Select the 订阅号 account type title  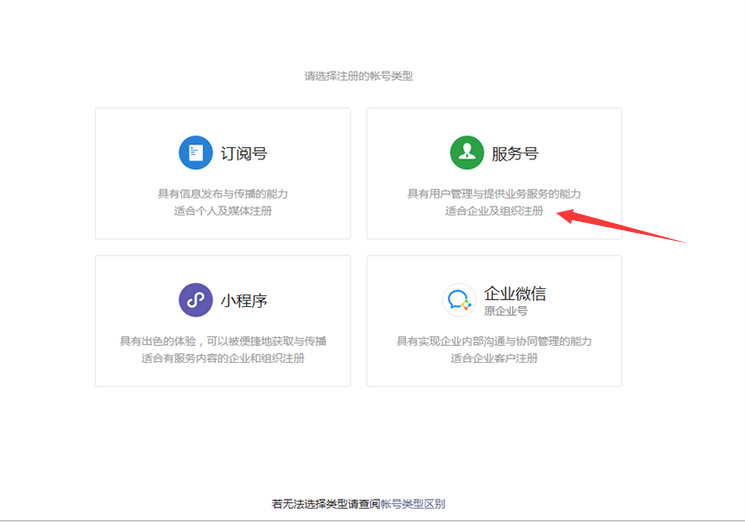244,153
